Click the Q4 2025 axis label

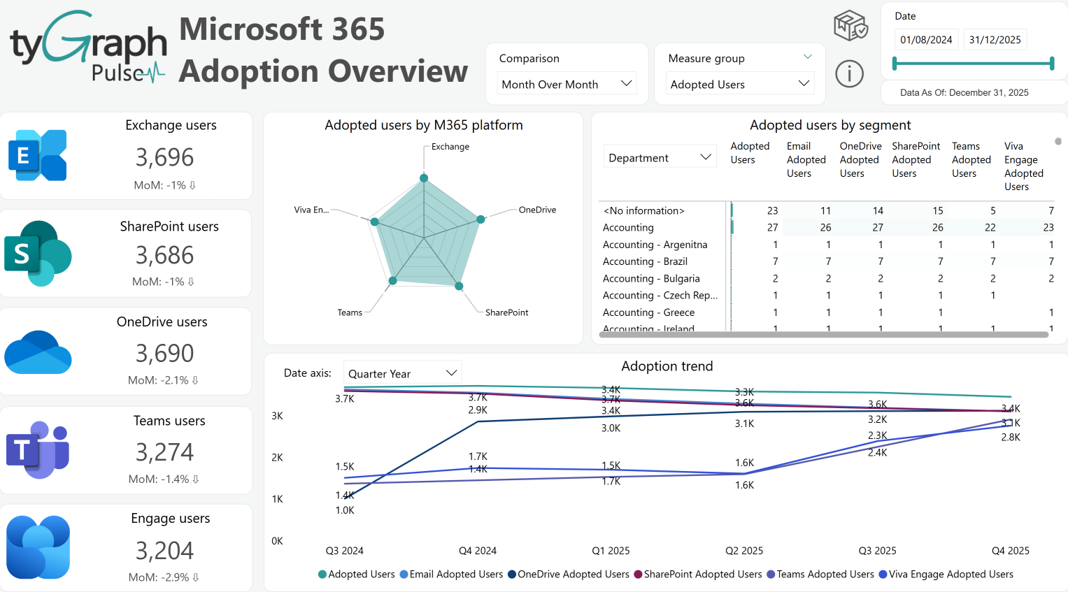1010,550
